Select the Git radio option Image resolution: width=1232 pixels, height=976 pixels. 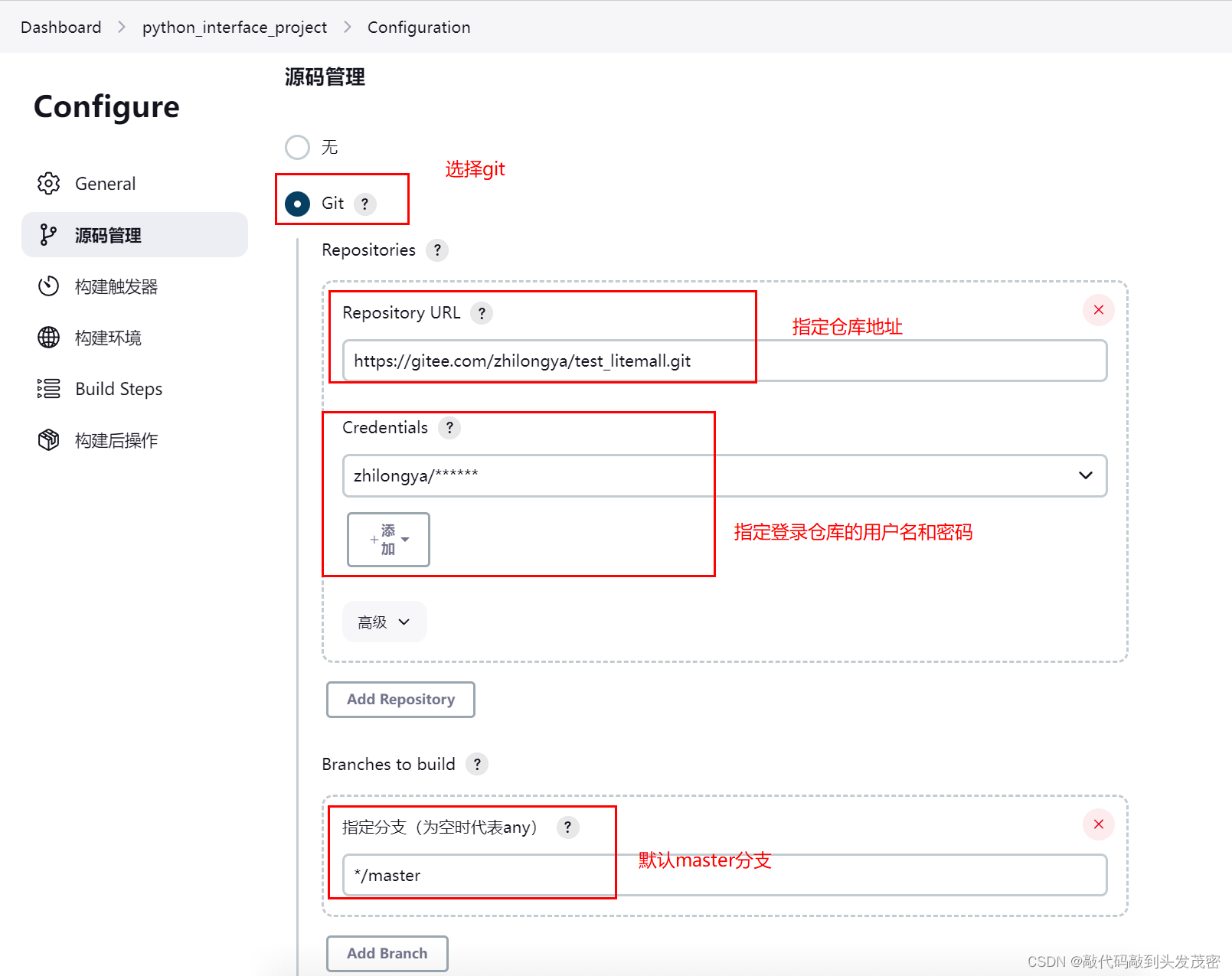click(x=297, y=204)
